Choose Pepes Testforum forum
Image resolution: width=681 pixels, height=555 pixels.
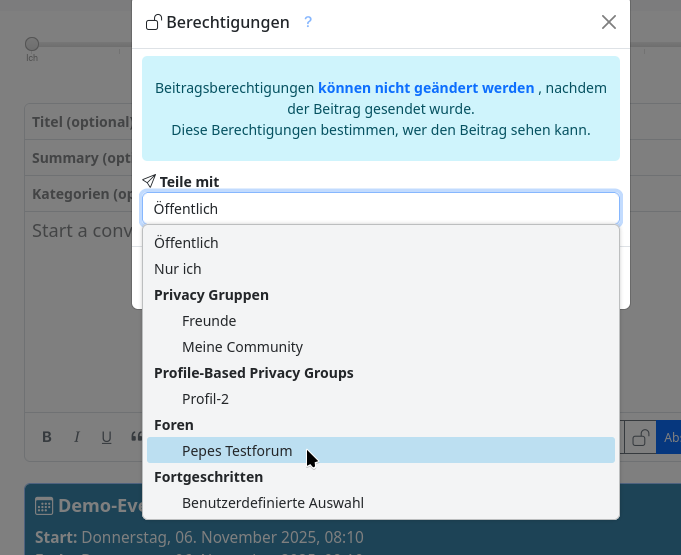(237, 451)
